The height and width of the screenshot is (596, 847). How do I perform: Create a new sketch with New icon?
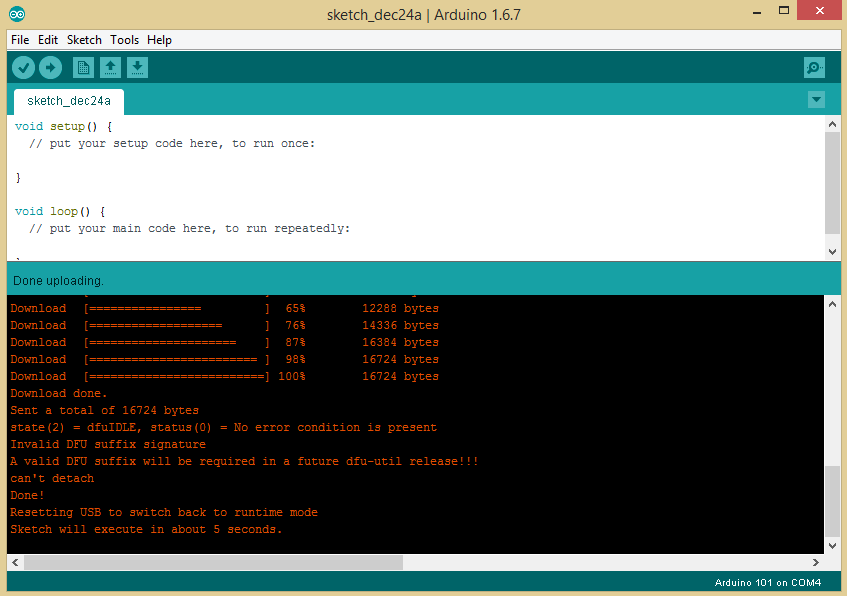[x=83, y=68]
